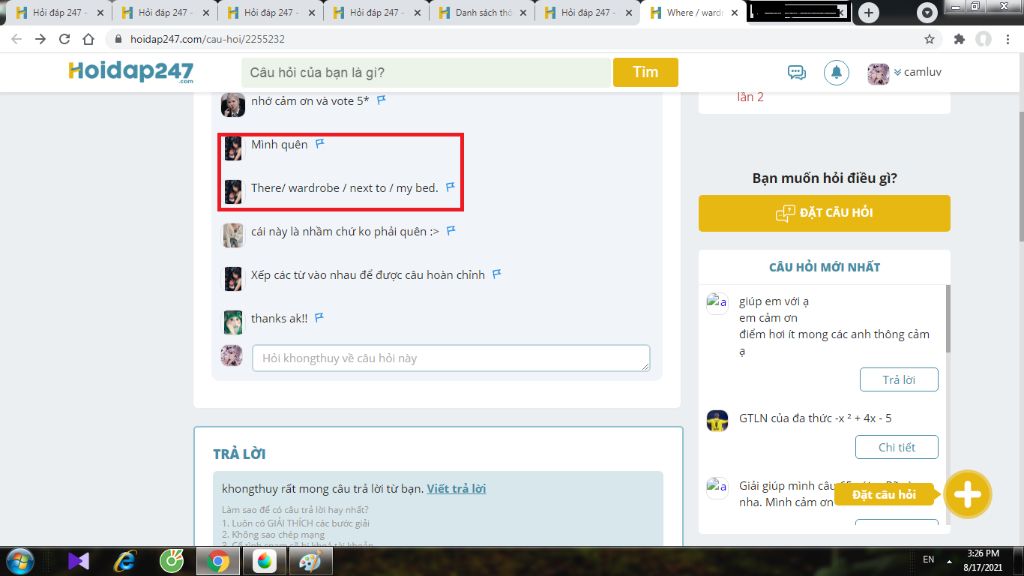
Task: Focus the 'Hỏi khongthuy về câu hỏi này' field
Action: pos(451,358)
